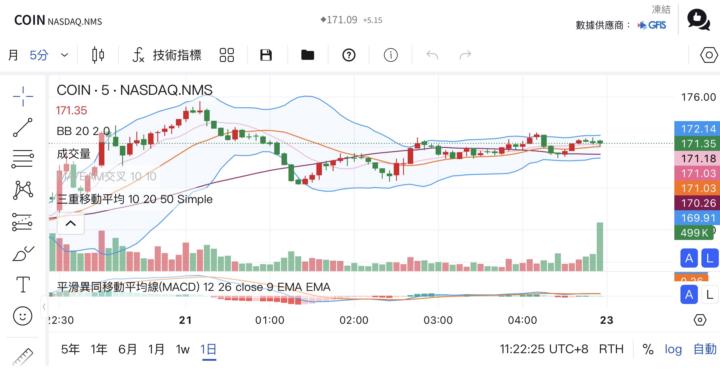Click the 170.26 maroon price label

pyautogui.click(x=697, y=203)
